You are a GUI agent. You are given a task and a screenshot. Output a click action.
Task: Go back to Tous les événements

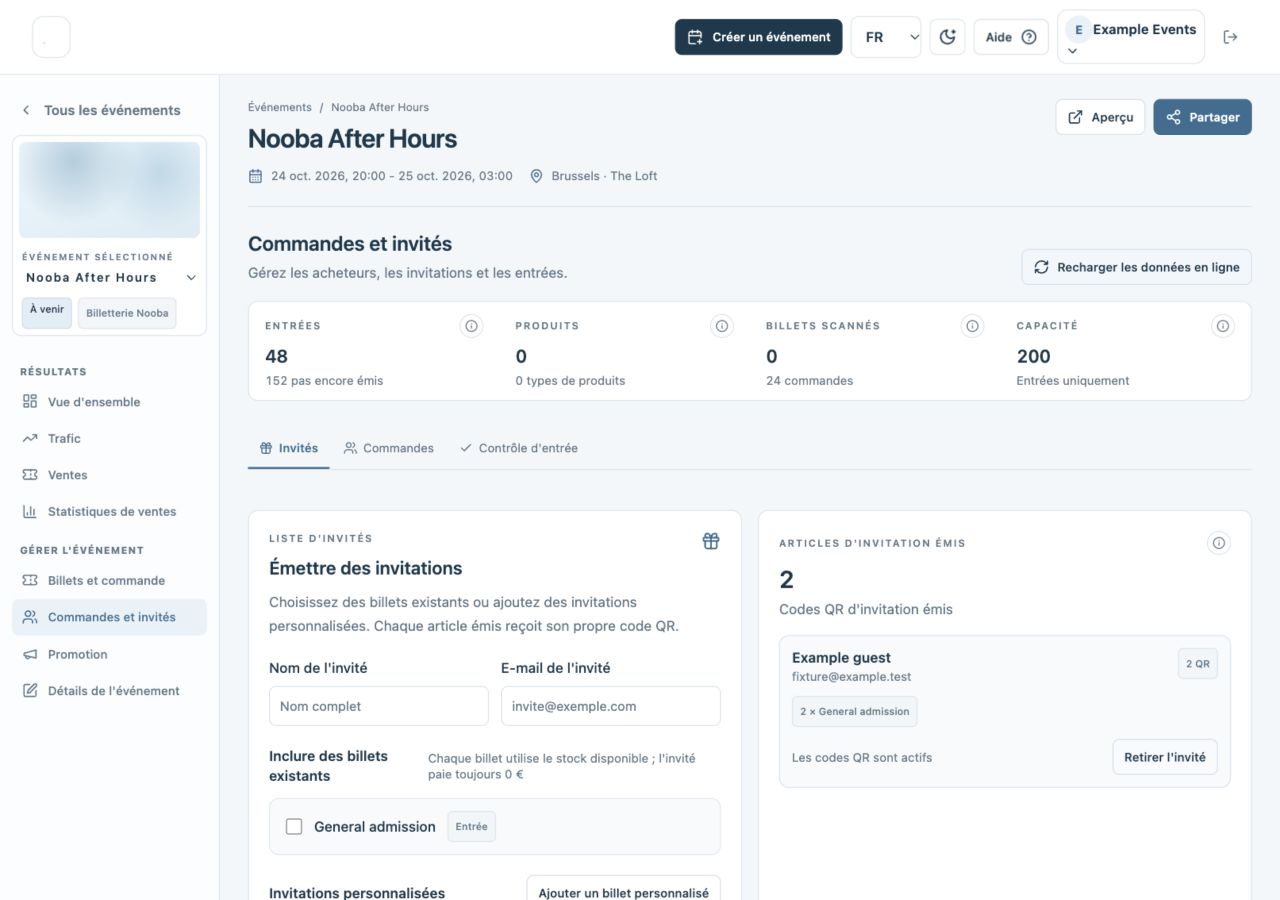click(x=101, y=110)
